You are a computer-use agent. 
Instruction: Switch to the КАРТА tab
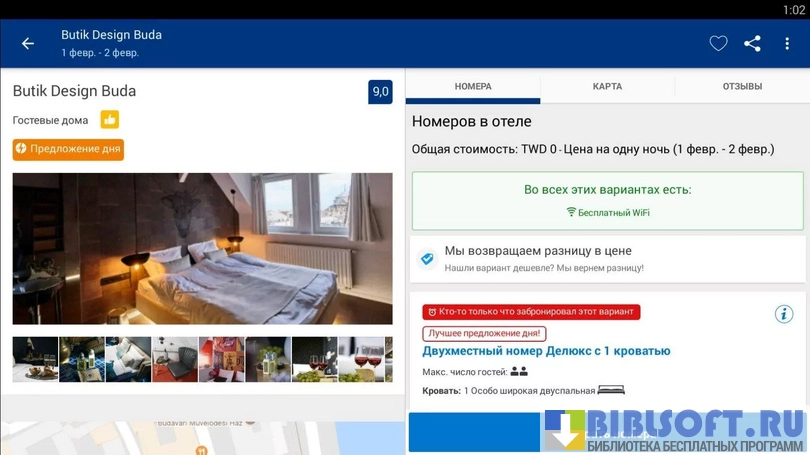607,87
